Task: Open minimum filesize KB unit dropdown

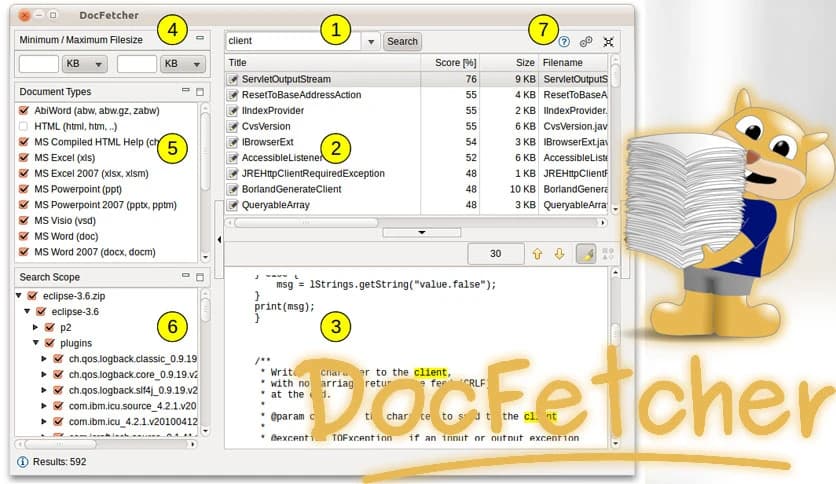Action: point(85,64)
